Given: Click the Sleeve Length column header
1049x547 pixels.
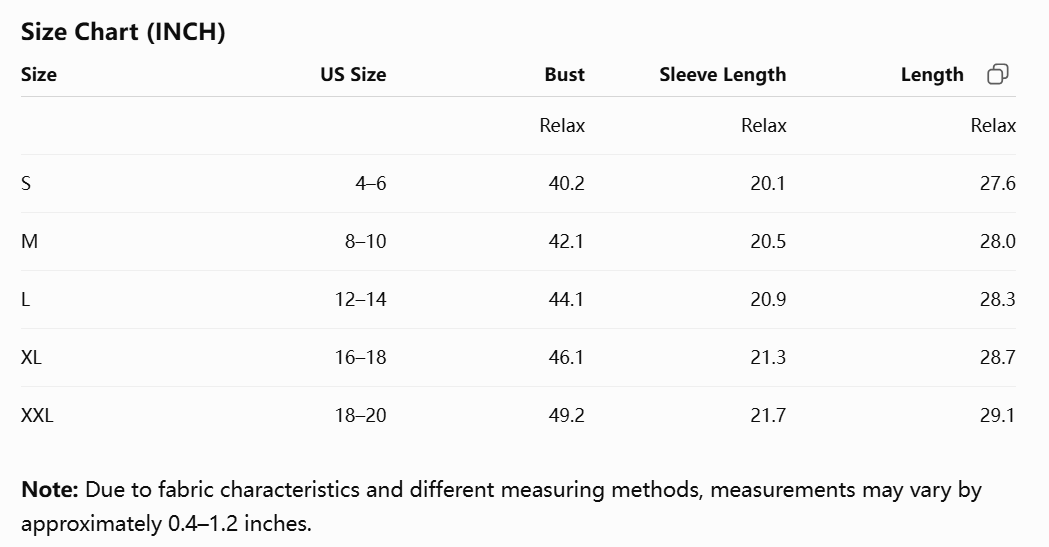Looking at the screenshot, I should (x=723, y=74).
